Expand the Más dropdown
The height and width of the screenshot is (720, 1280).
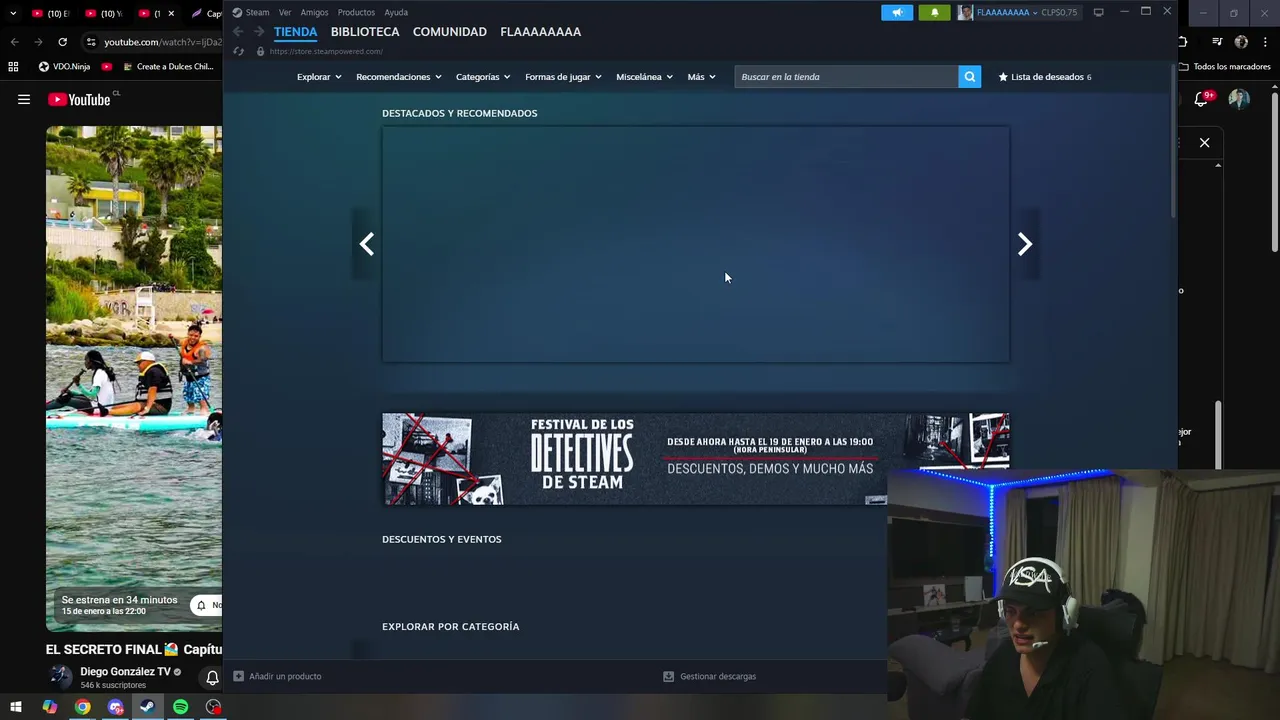(x=701, y=77)
